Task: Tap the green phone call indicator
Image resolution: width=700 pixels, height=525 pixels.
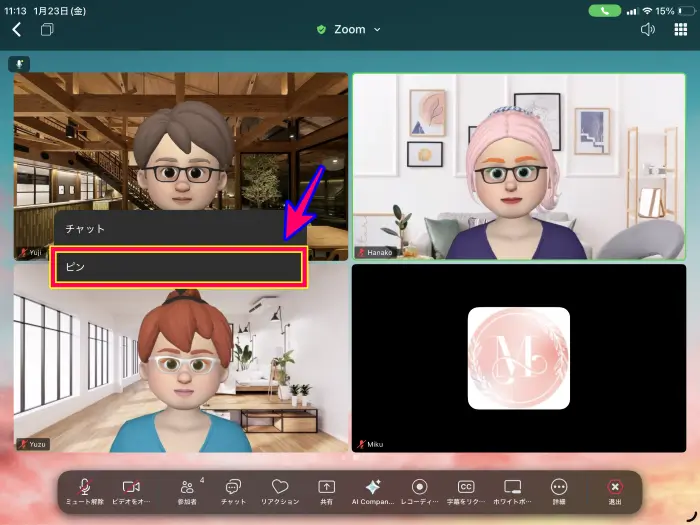Action: (x=604, y=11)
